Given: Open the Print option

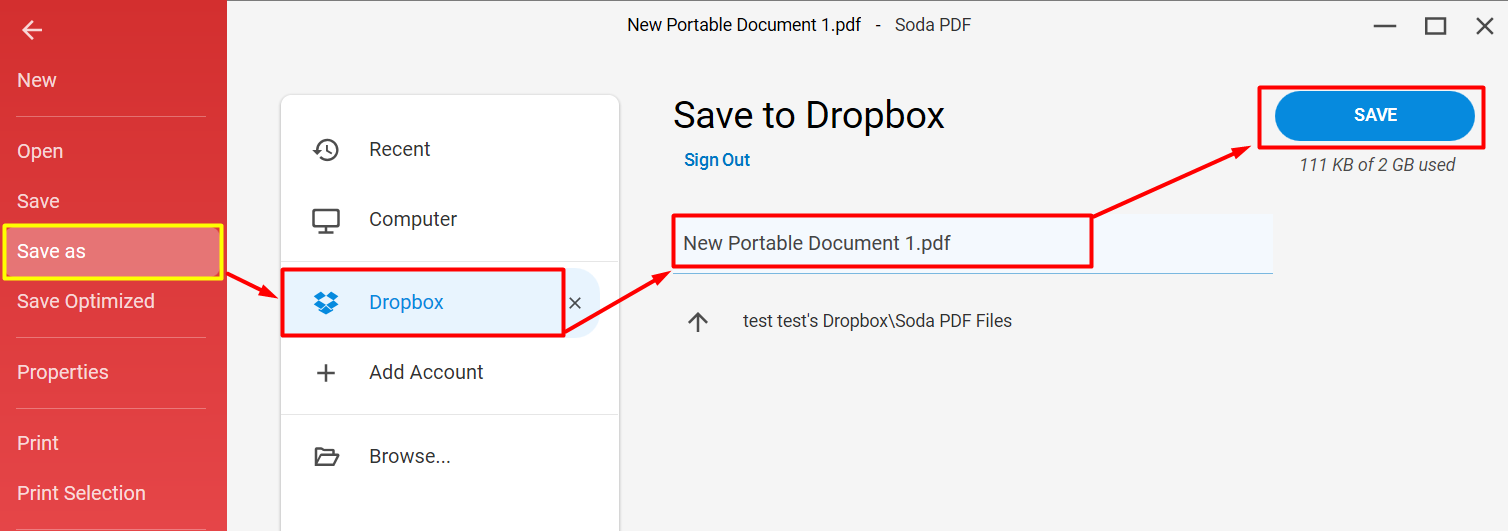Looking at the screenshot, I should (x=38, y=443).
